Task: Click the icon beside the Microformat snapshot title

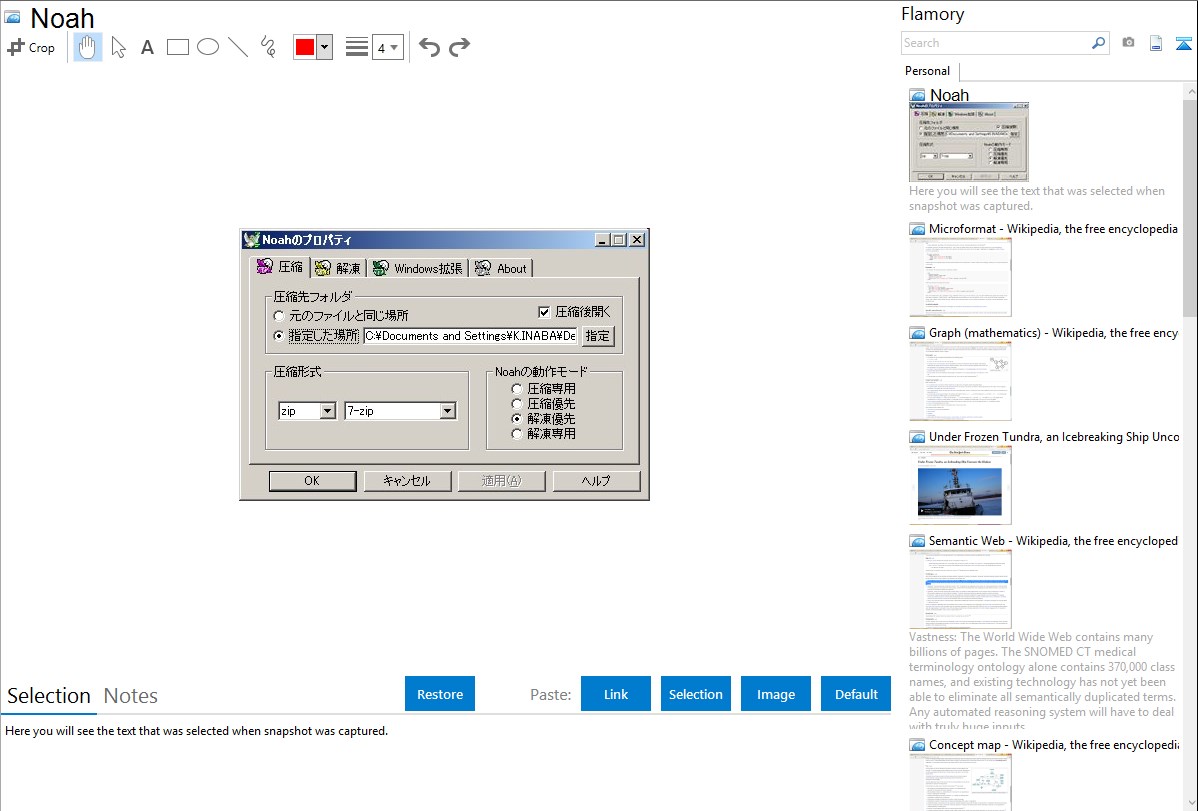Action: point(918,229)
